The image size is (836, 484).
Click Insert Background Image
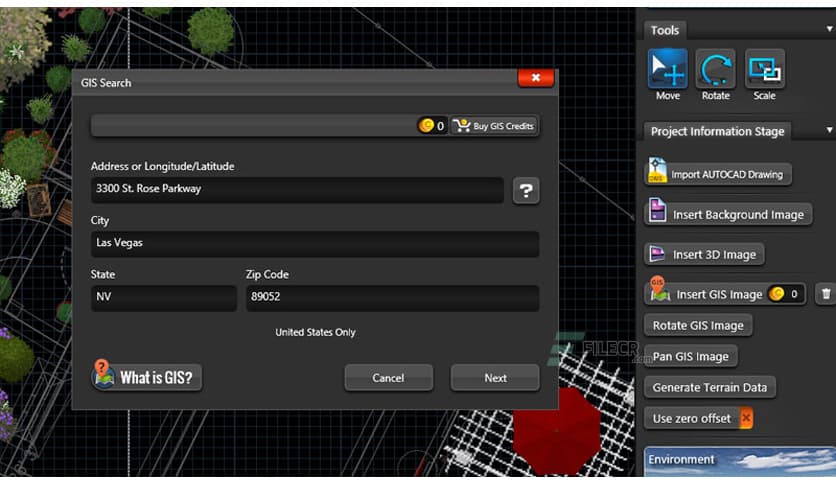728,214
